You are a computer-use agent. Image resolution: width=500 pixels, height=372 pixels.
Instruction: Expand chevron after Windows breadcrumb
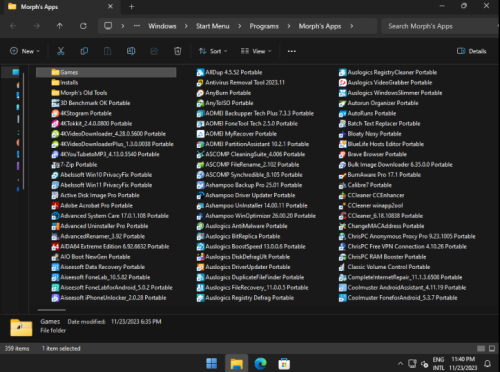(186, 26)
